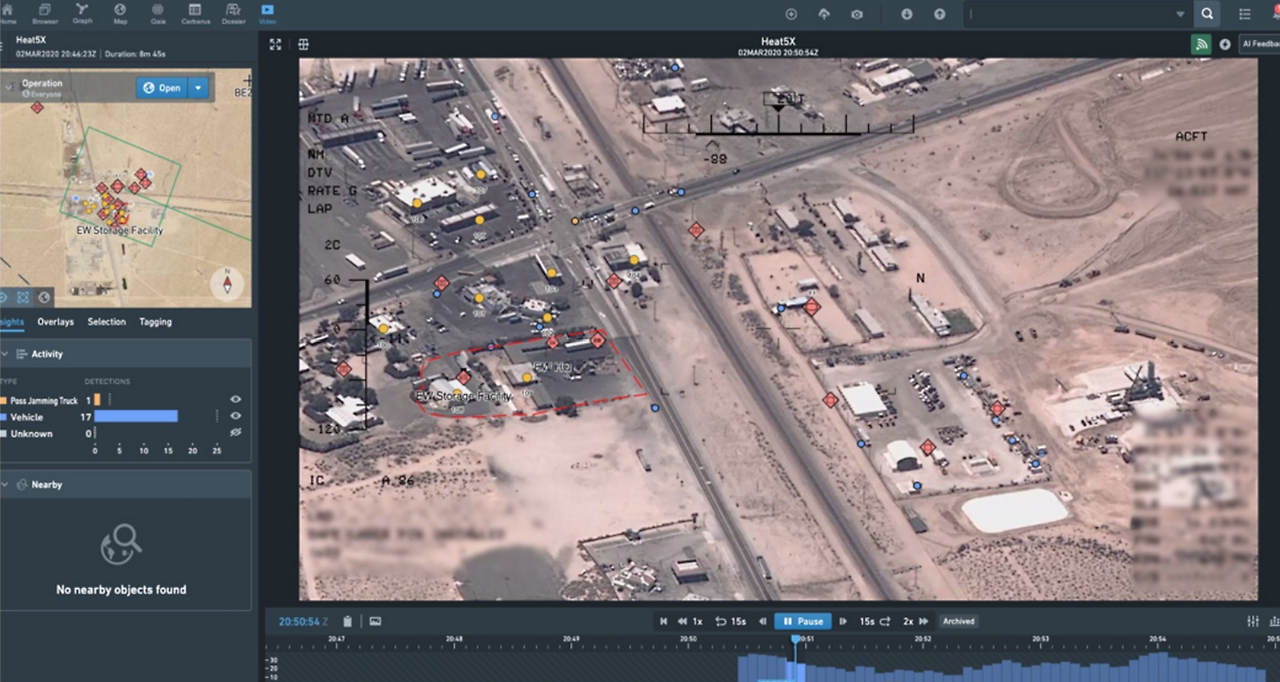Open the list menu icon at top right
The height and width of the screenshot is (682, 1280).
(1245, 14)
